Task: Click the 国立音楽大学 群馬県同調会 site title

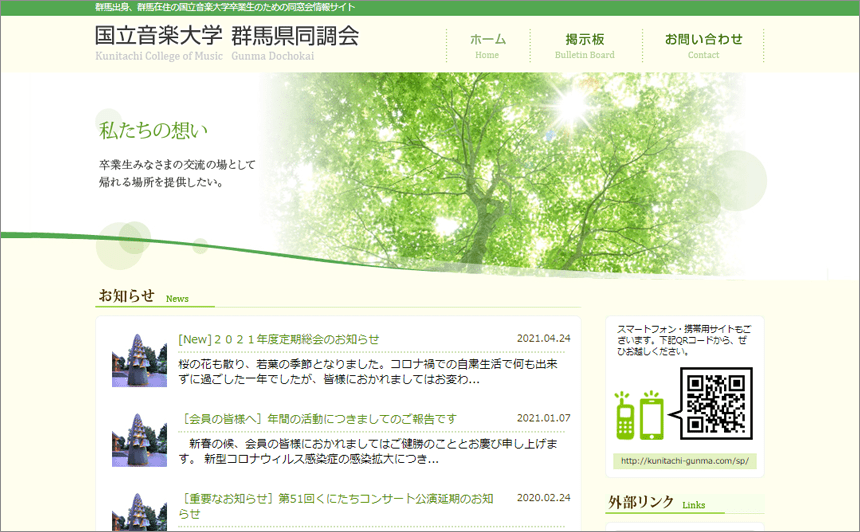Action: pyautogui.click(x=227, y=36)
